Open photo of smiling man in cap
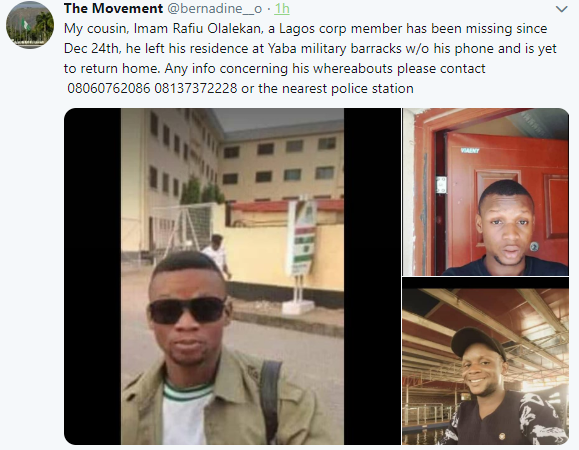The width and height of the screenshot is (579, 450). (486, 361)
